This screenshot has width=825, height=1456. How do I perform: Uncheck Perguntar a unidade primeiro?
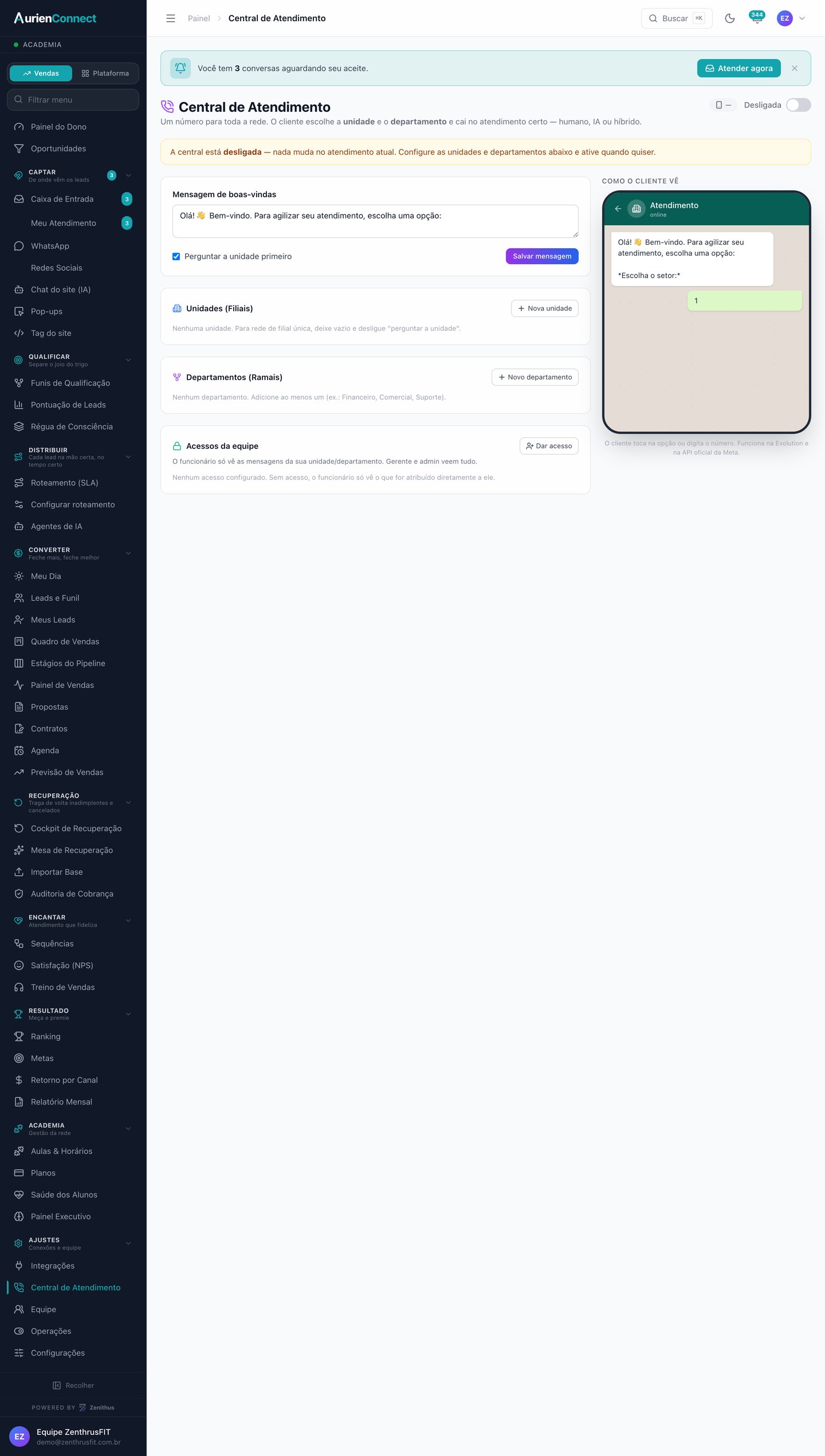pos(176,256)
